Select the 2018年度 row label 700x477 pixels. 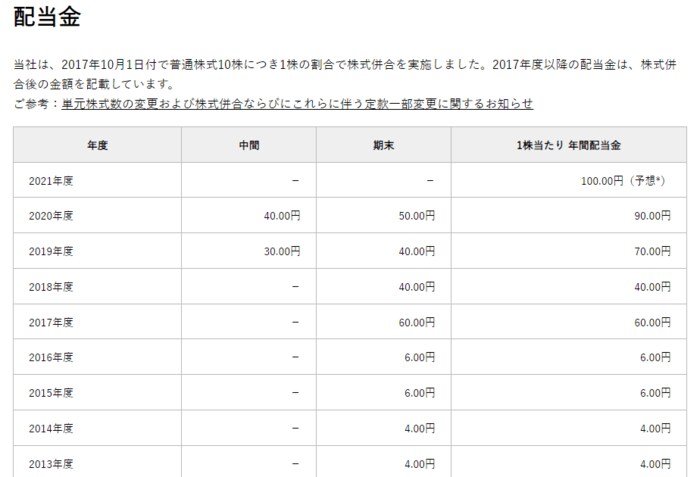tap(53, 286)
